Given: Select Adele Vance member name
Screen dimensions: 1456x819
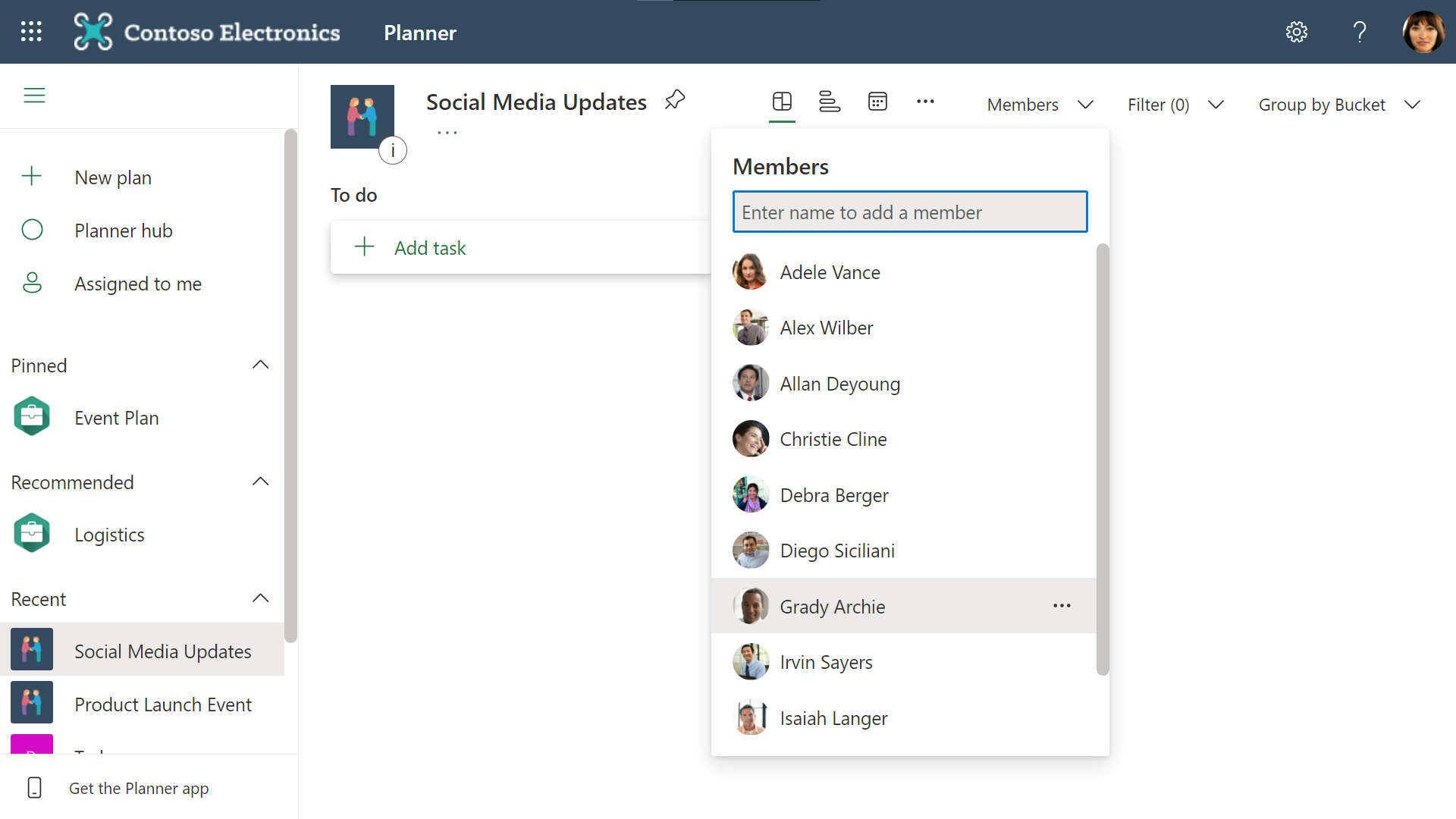Looking at the screenshot, I should tap(830, 272).
